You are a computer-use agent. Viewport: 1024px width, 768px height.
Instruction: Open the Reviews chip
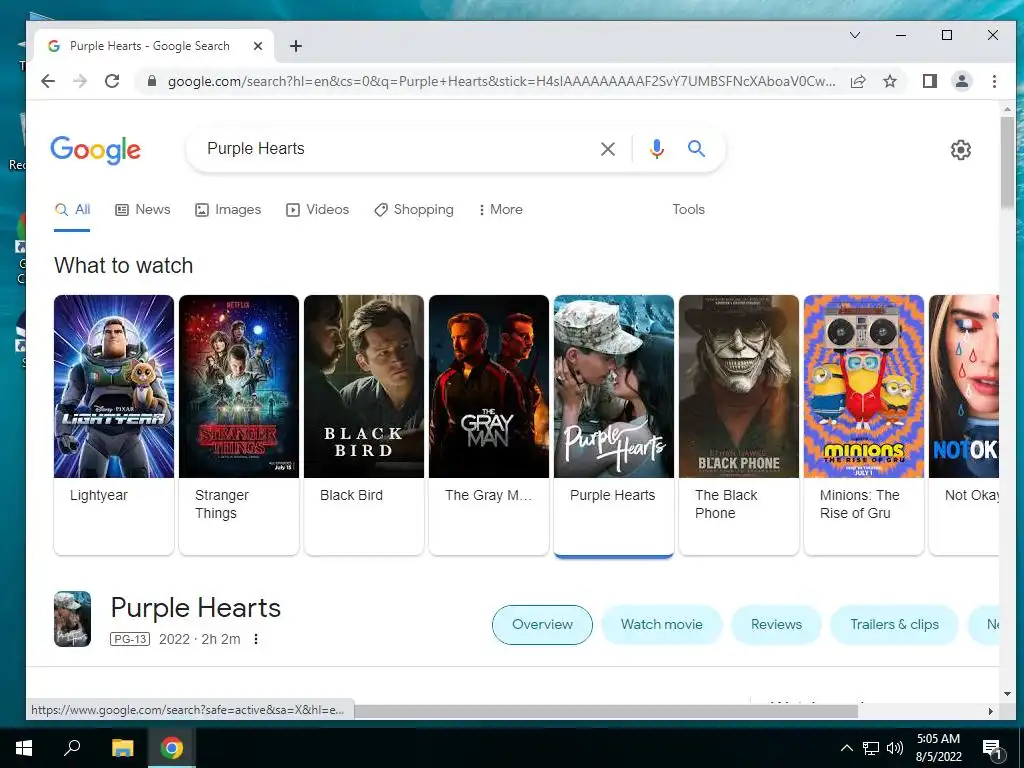[x=776, y=624]
